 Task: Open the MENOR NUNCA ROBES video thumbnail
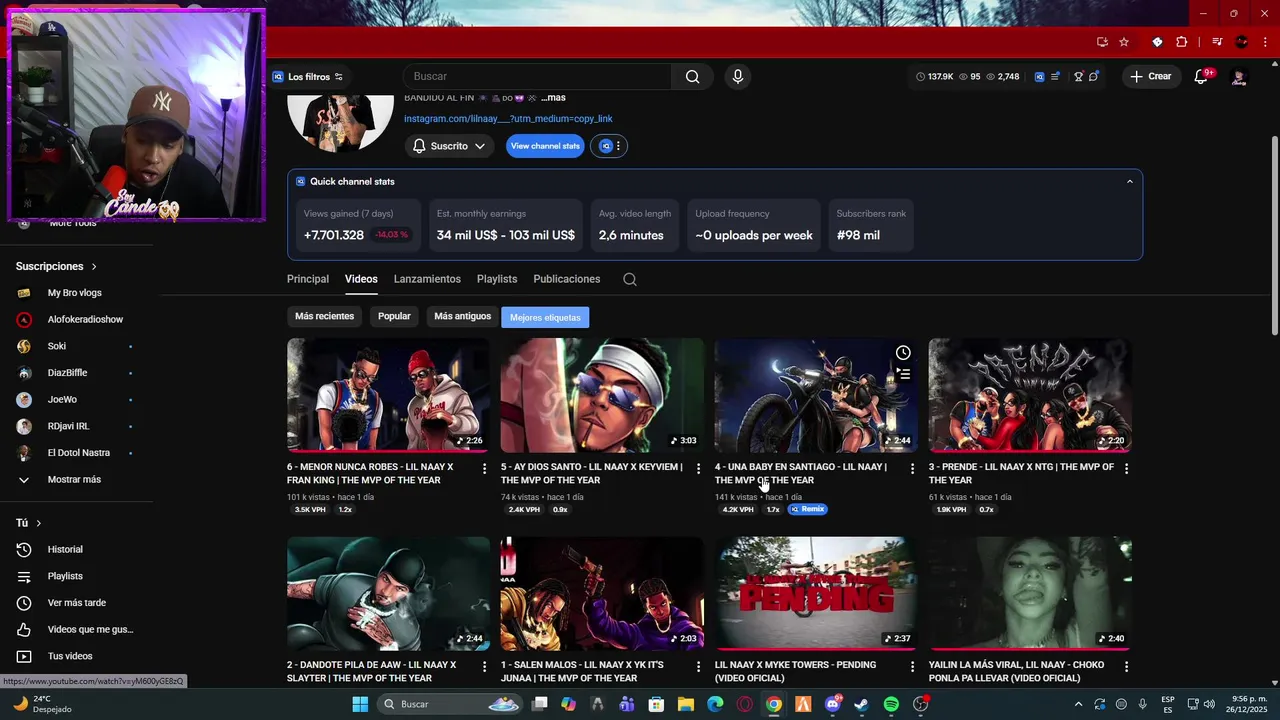[388, 395]
